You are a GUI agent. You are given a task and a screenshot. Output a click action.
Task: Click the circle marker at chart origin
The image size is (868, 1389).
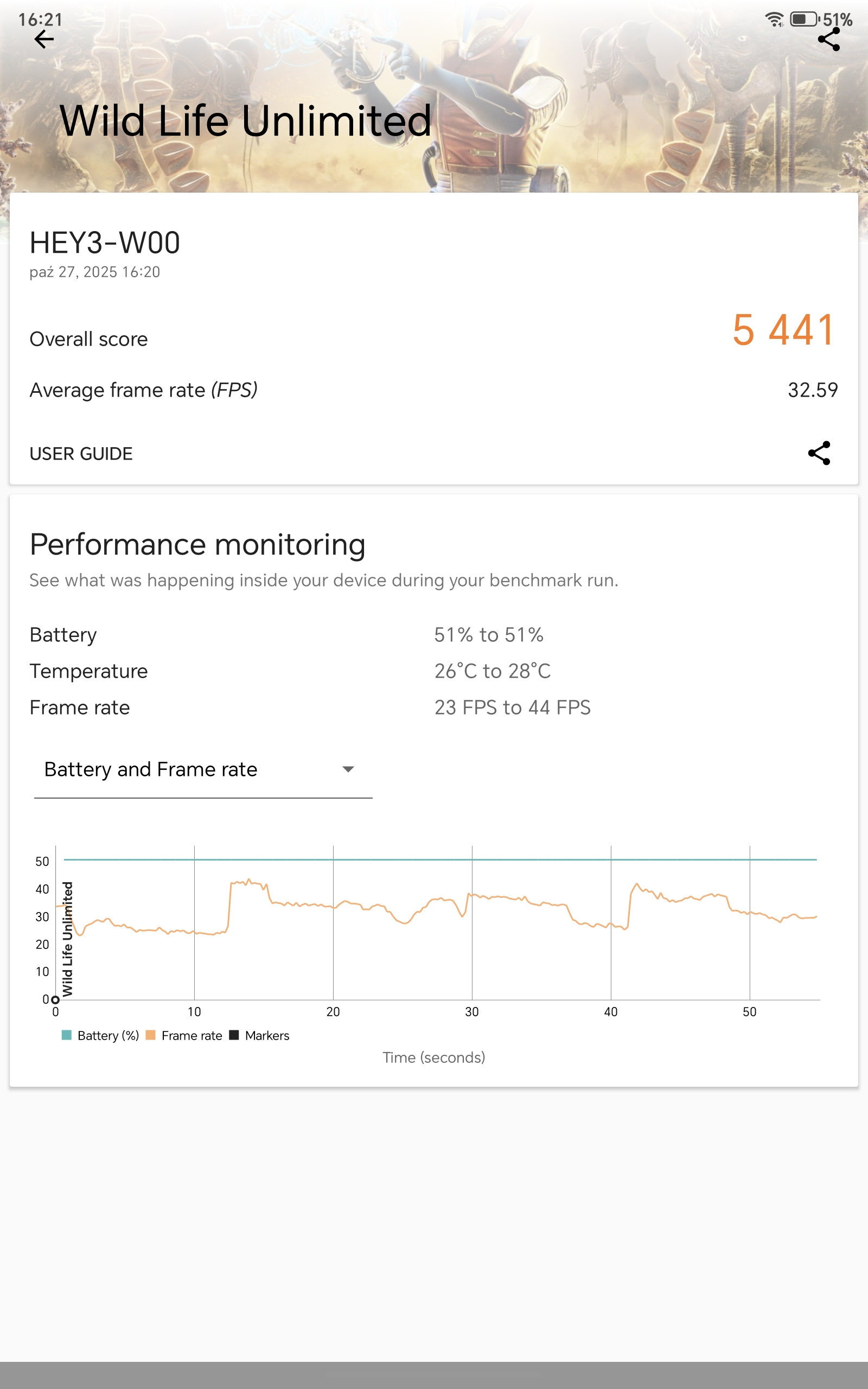[56, 1000]
